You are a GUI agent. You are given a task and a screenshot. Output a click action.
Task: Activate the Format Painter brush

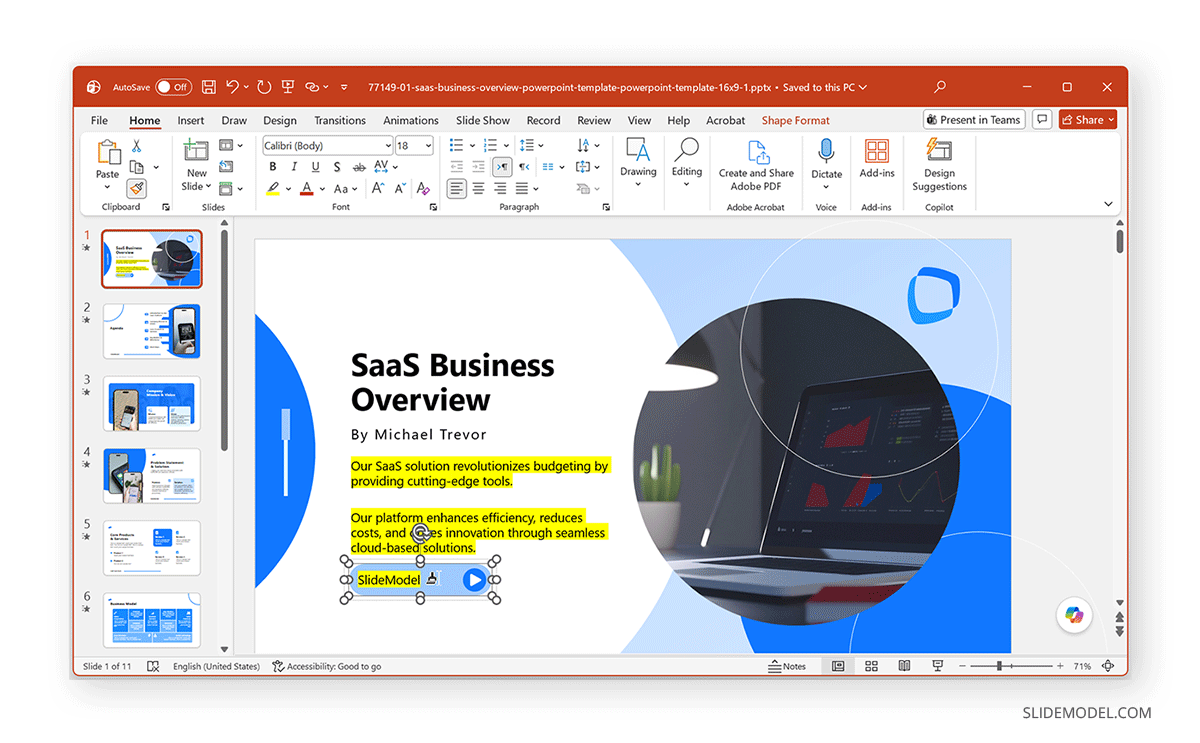point(137,188)
